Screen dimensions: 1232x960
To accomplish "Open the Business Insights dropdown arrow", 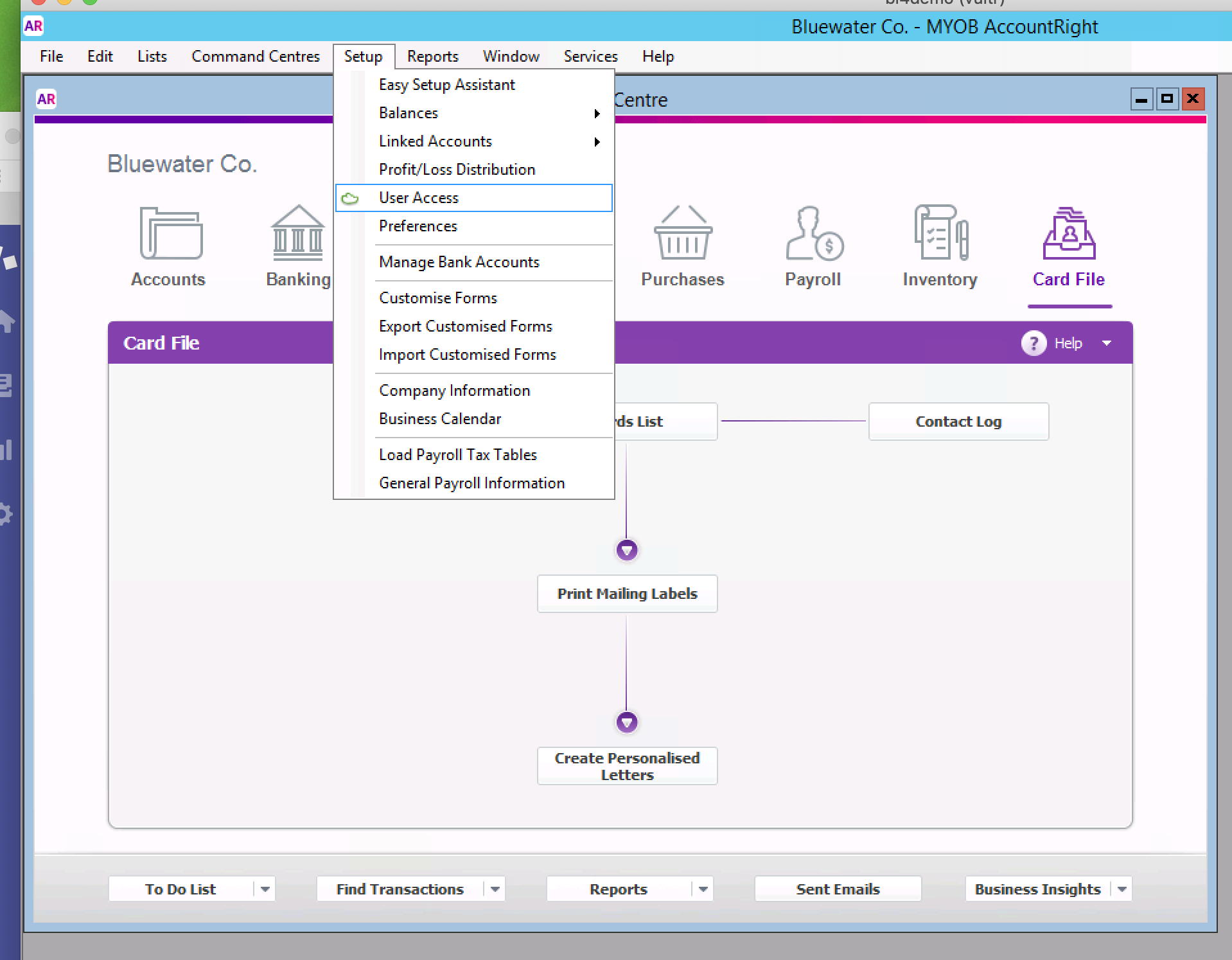I will coord(1122,889).
